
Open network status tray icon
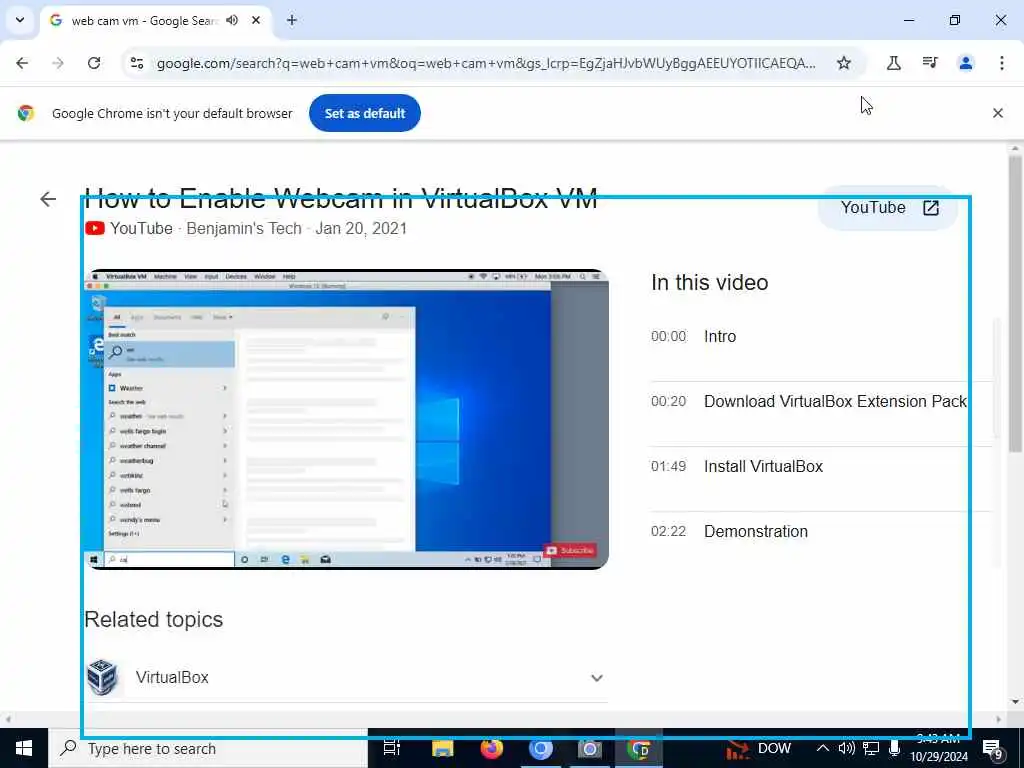(871, 748)
